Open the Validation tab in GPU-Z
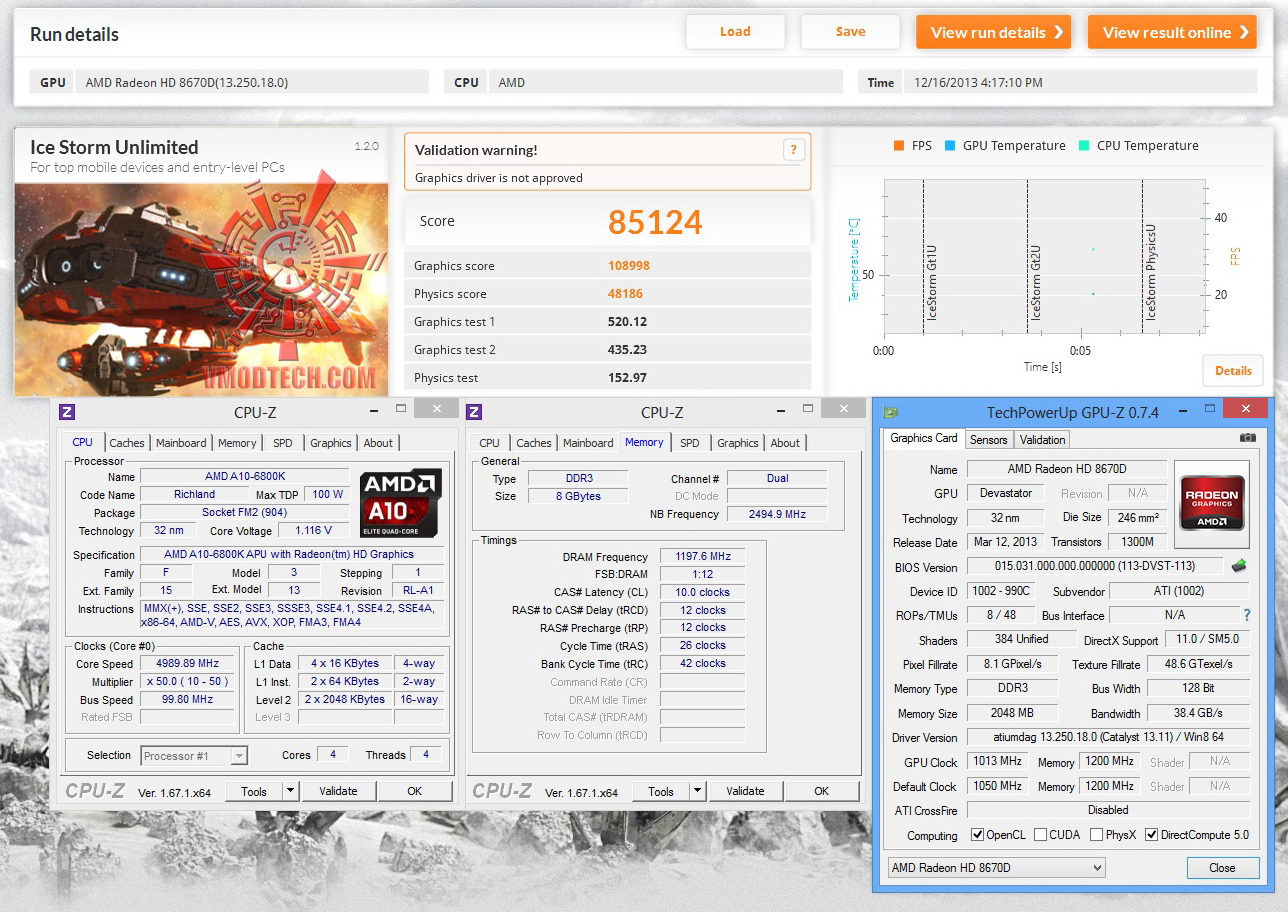 tap(1043, 440)
